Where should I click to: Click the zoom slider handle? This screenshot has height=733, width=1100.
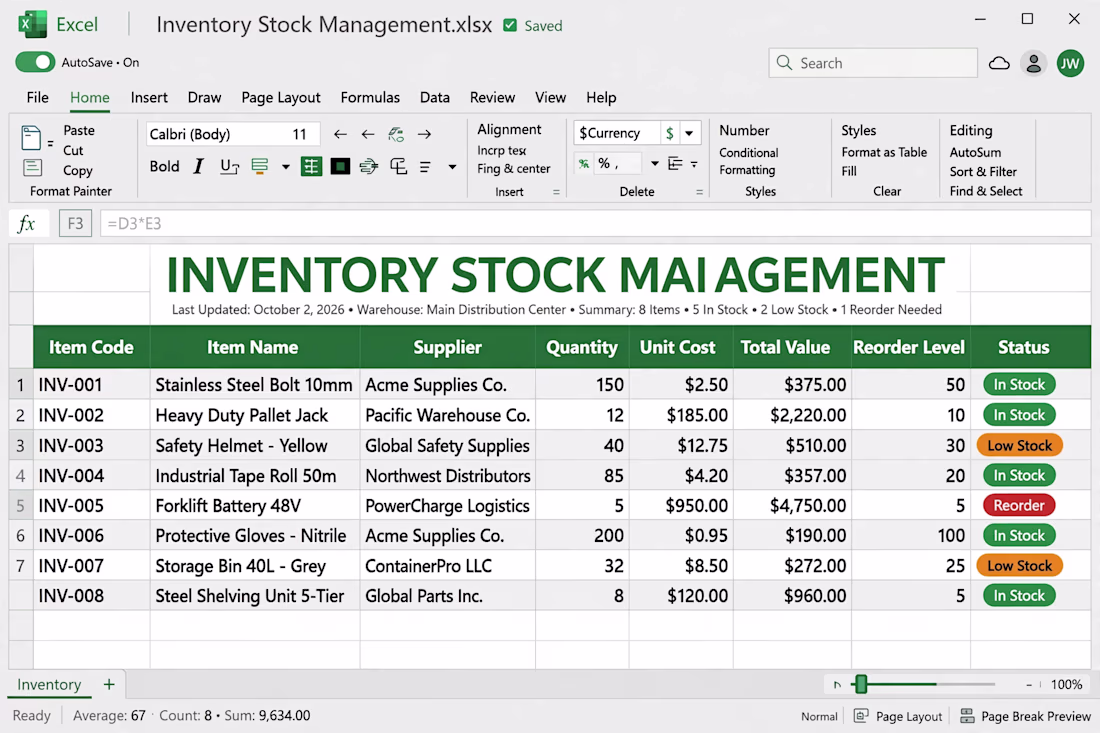861,684
